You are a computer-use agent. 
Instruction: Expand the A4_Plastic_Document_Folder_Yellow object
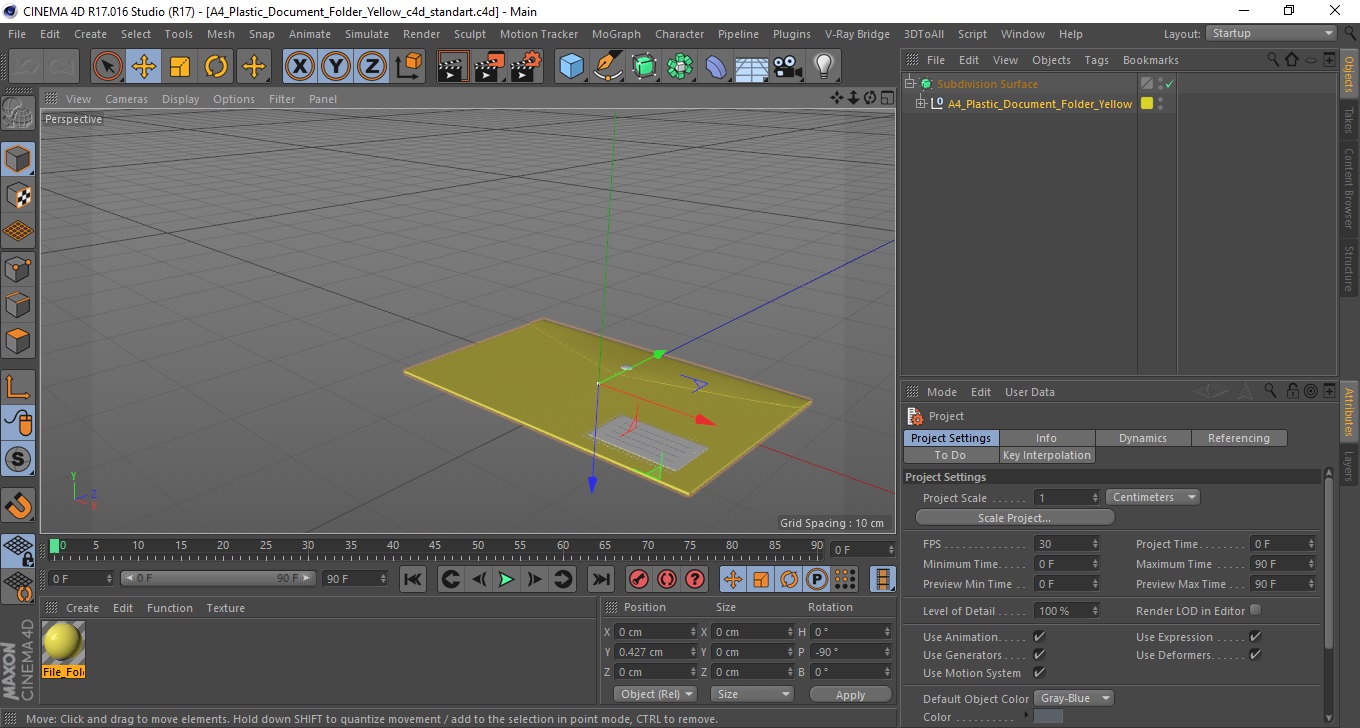coord(921,103)
